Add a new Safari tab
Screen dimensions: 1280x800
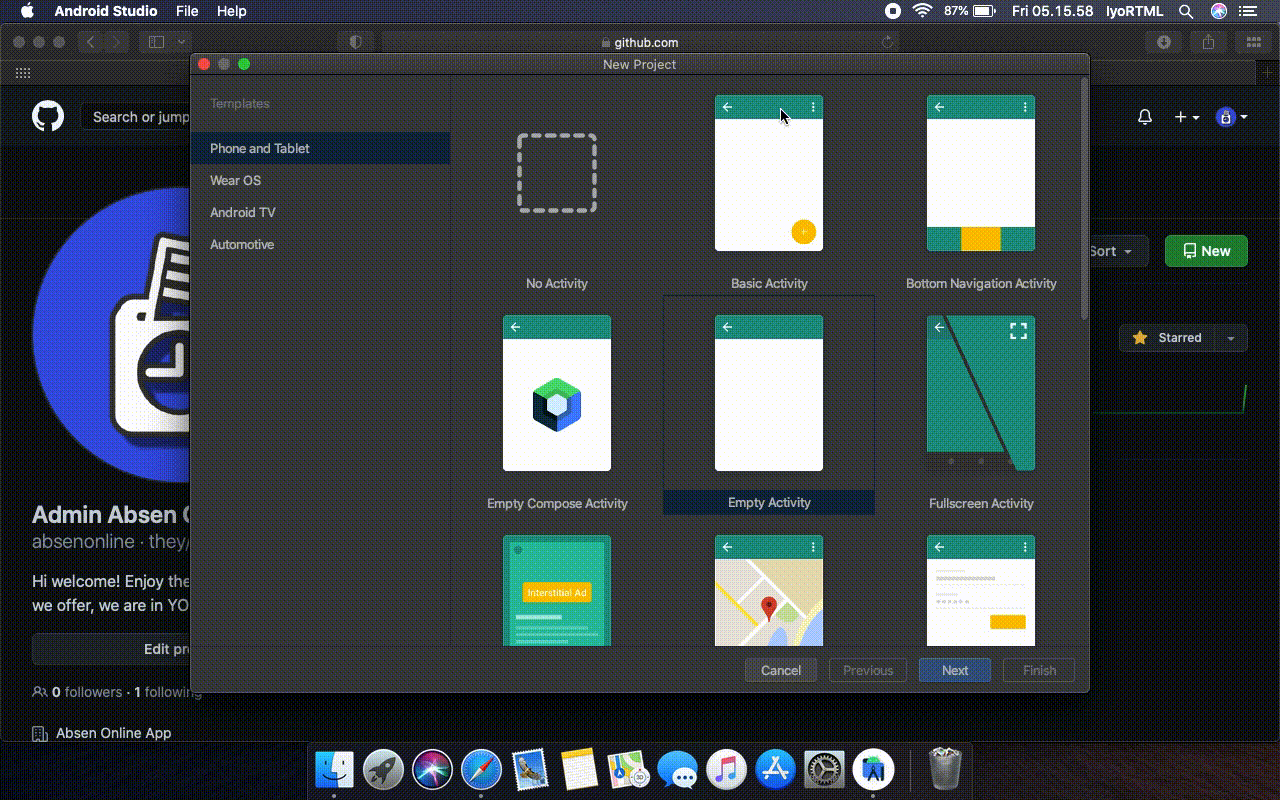[1266, 73]
